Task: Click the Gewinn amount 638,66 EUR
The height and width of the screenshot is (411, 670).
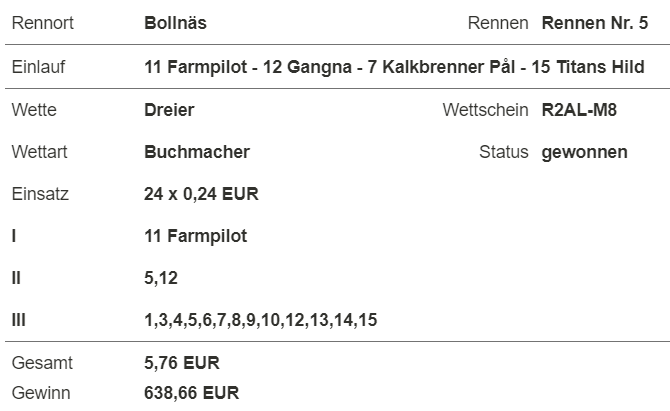Action: coord(191,393)
